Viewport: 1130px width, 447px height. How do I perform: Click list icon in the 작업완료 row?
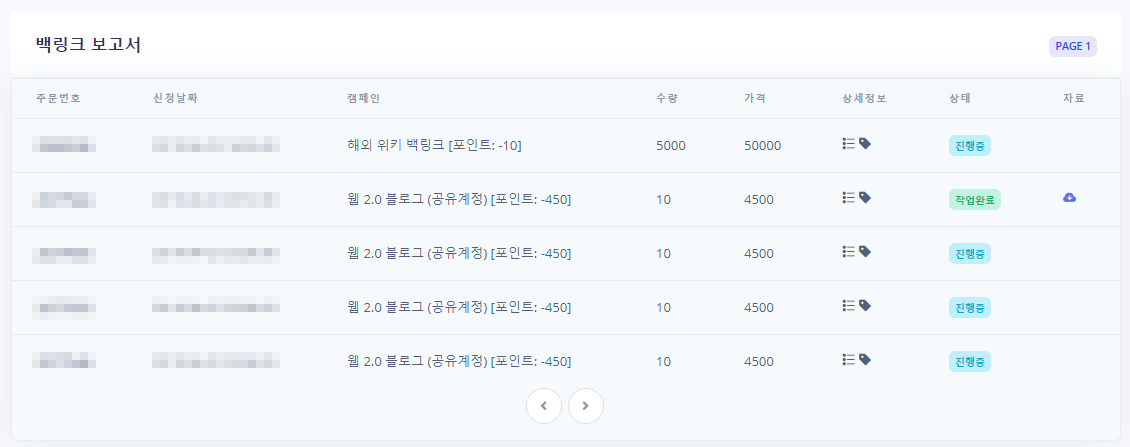[848, 198]
